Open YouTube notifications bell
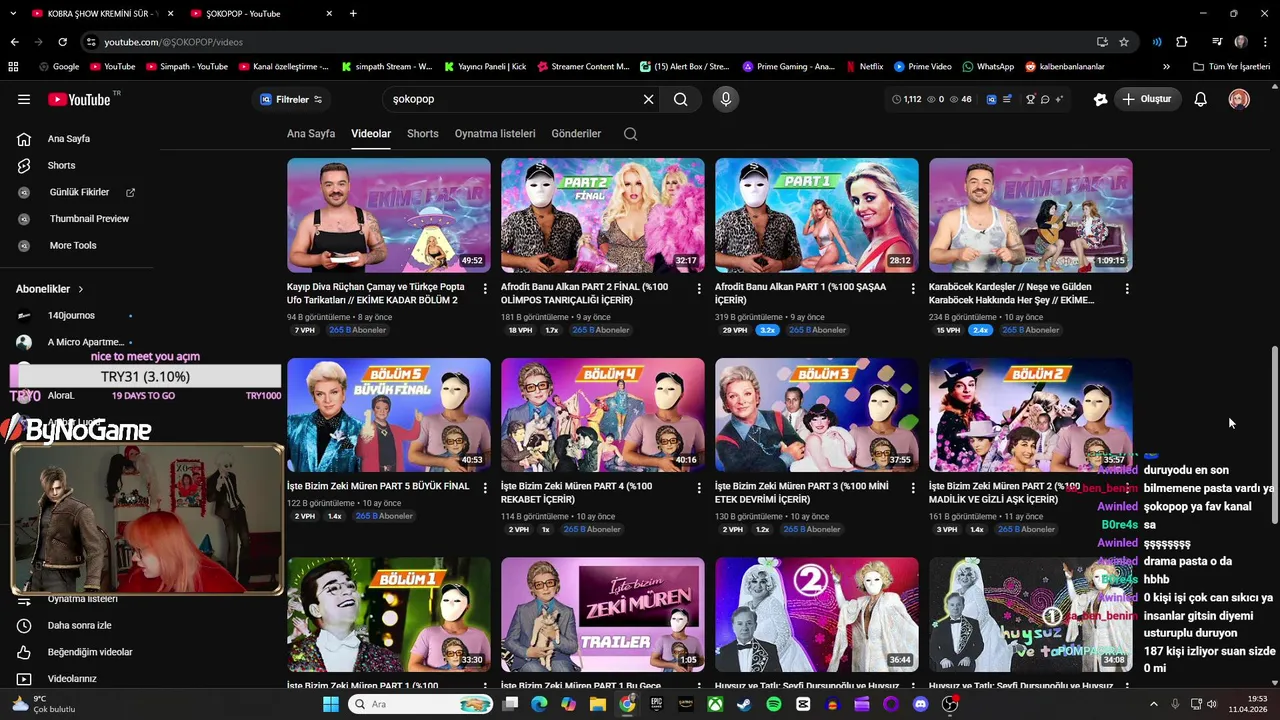 [1200, 99]
